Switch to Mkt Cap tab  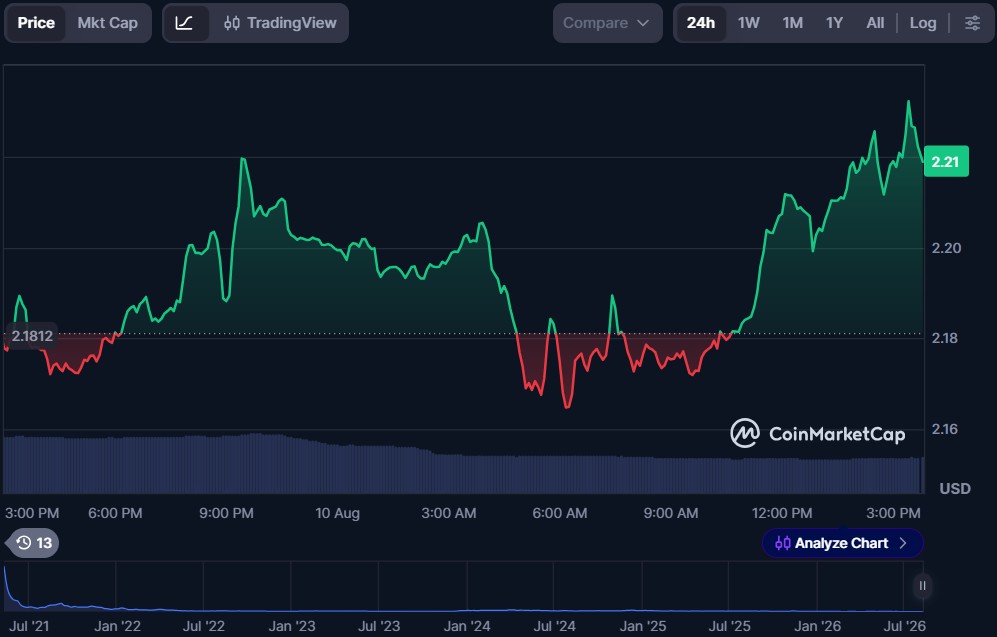pyautogui.click(x=107, y=23)
